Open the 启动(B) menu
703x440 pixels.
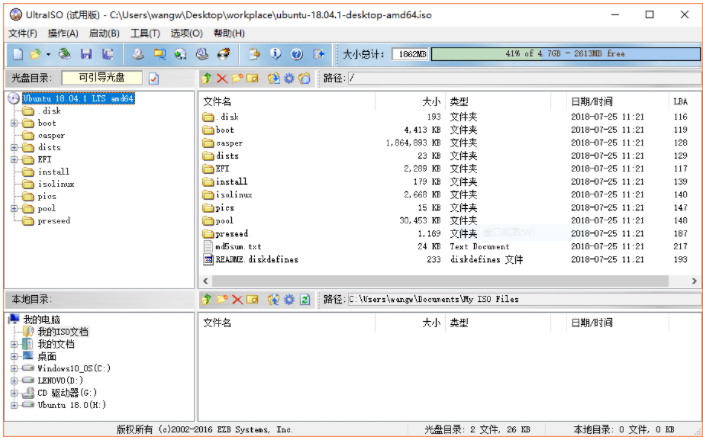point(104,34)
